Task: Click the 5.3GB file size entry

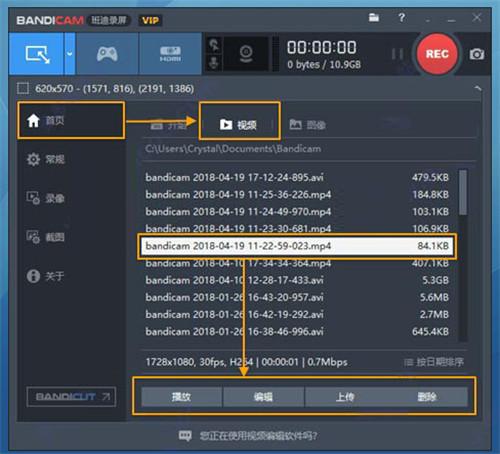Action: pyautogui.click(x=435, y=280)
